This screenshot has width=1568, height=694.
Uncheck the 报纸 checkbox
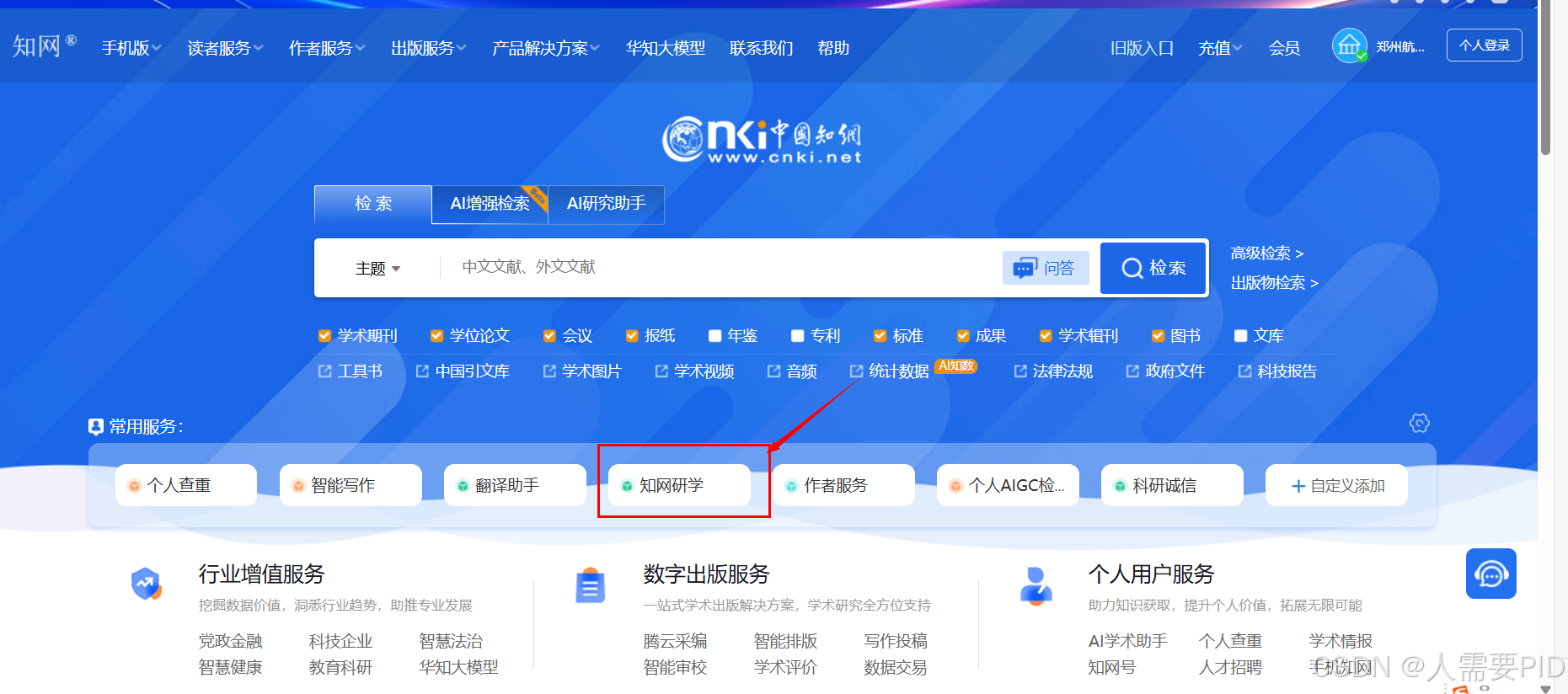(632, 336)
